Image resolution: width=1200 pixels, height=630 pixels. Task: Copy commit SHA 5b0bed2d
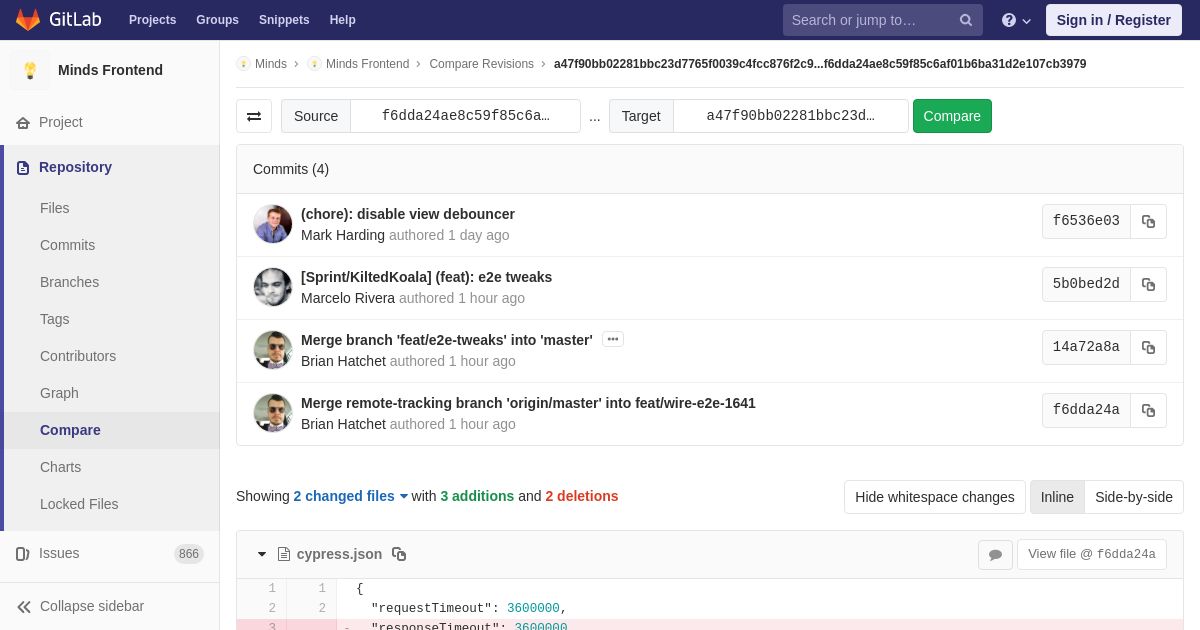[1148, 284]
